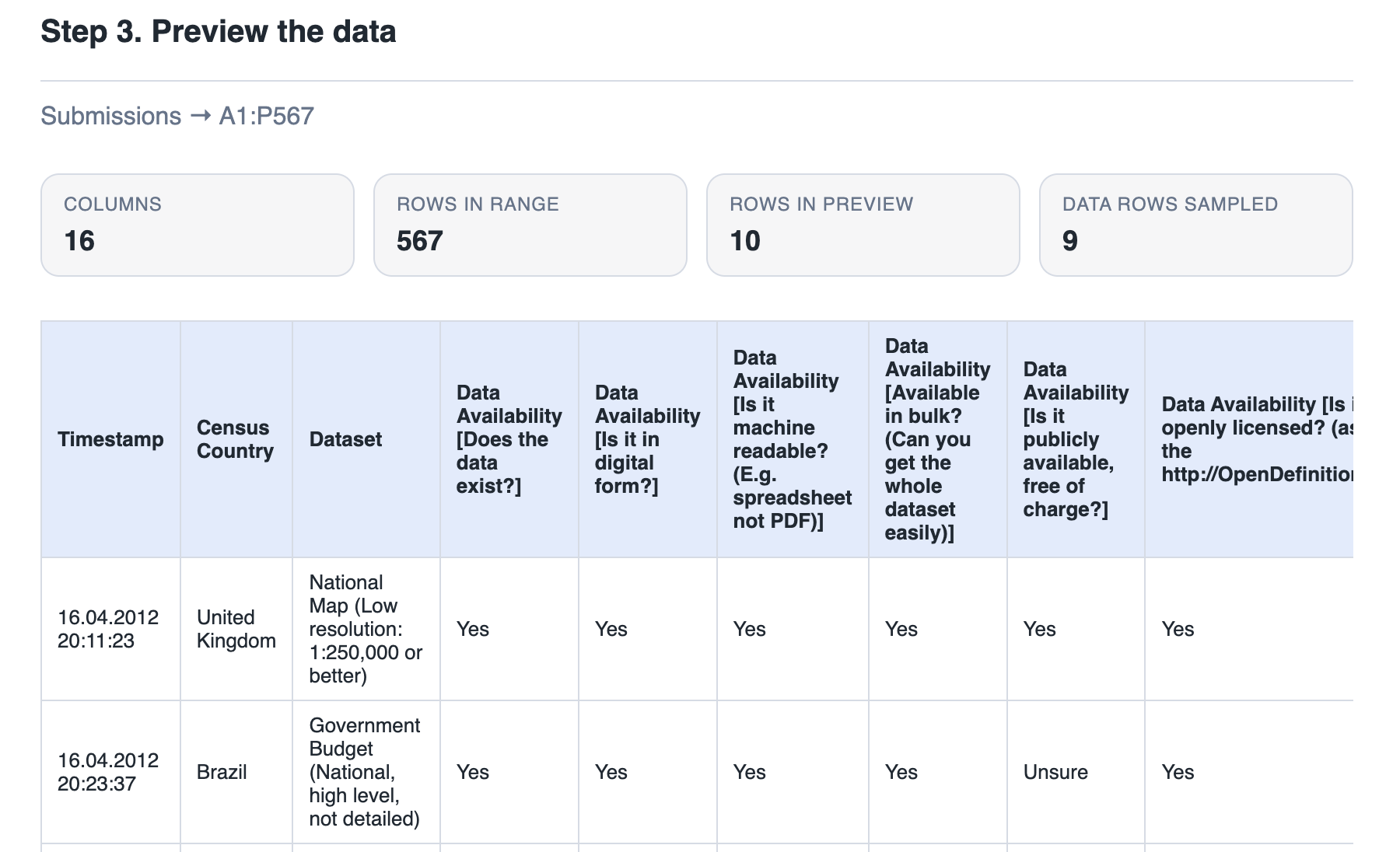This screenshot has height=852, width=1400.
Task: Click the Submissions breadcrumb link
Action: (110, 115)
